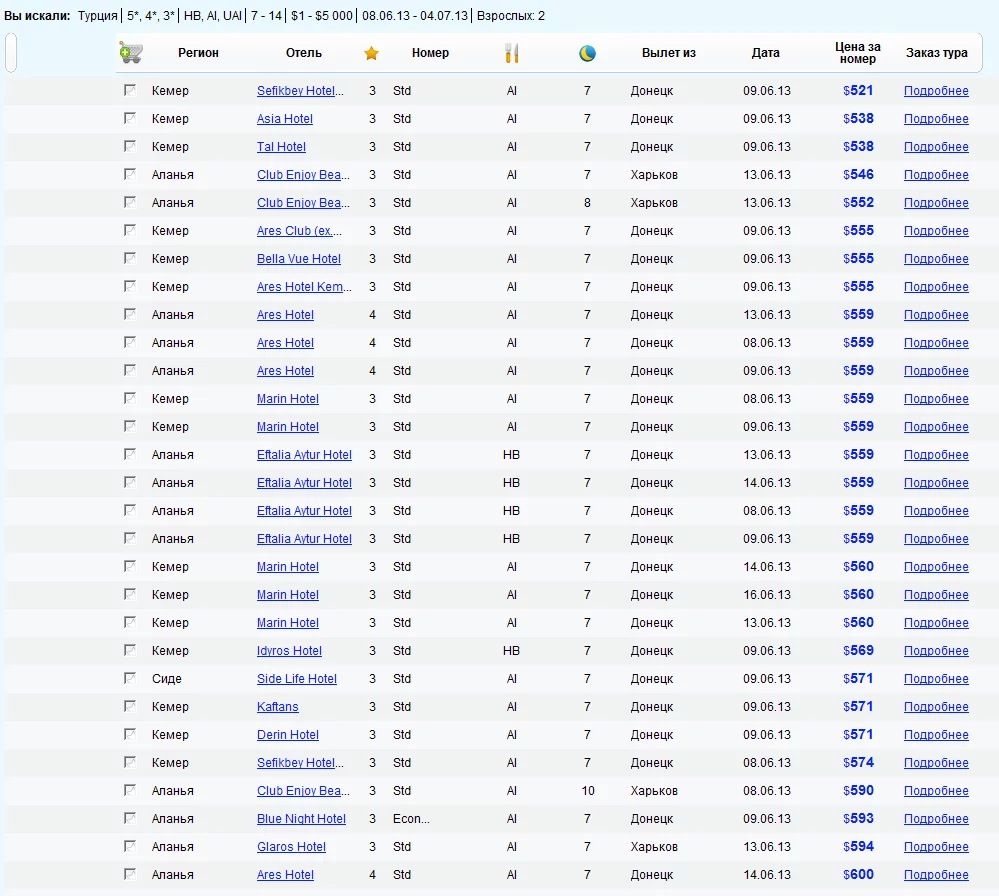Click the vertical handle left of table header
This screenshot has width=999, height=896.
pyautogui.click(x=10, y=52)
